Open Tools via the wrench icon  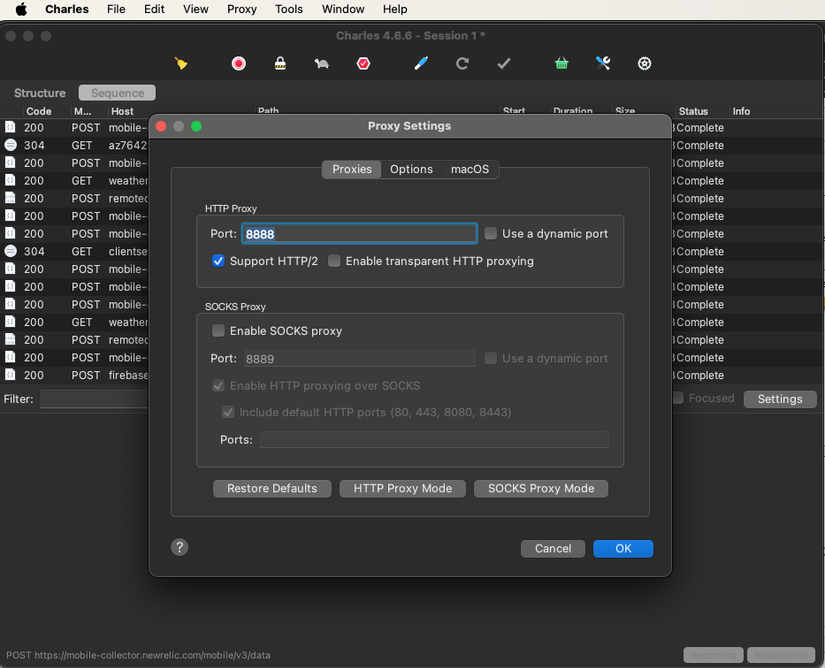click(x=602, y=63)
